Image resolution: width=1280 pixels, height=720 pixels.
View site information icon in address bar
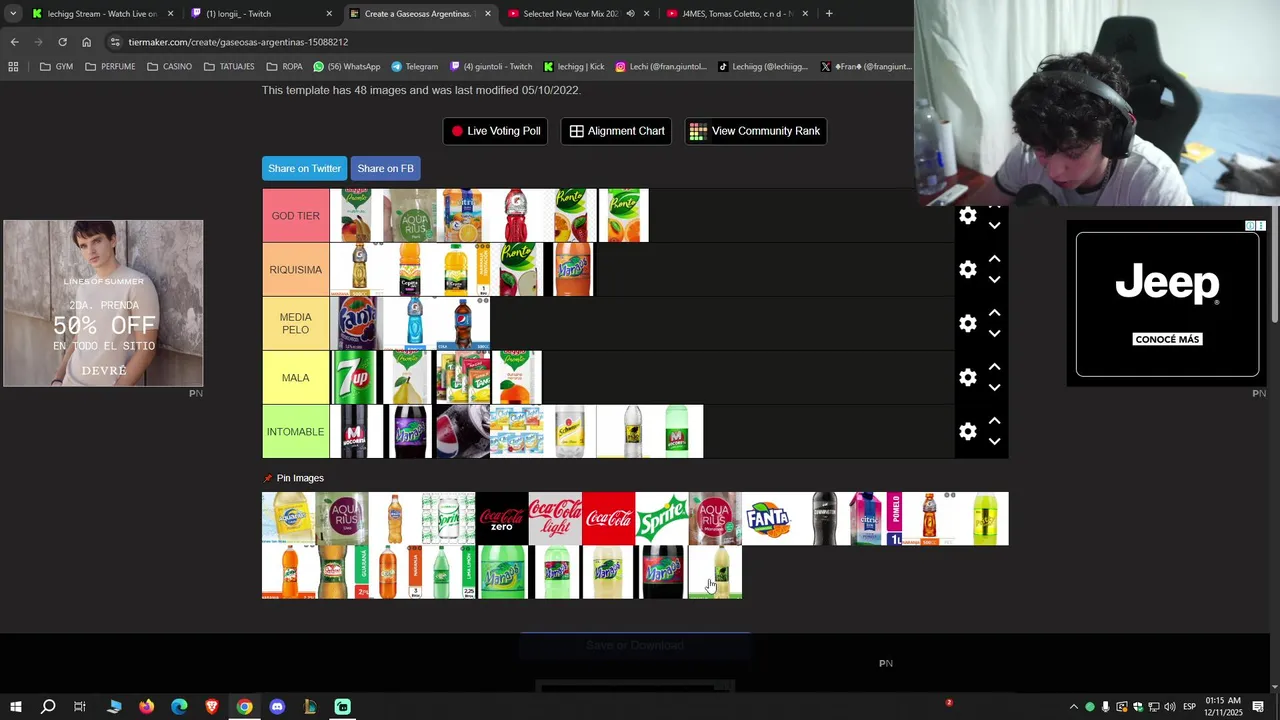(x=115, y=42)
